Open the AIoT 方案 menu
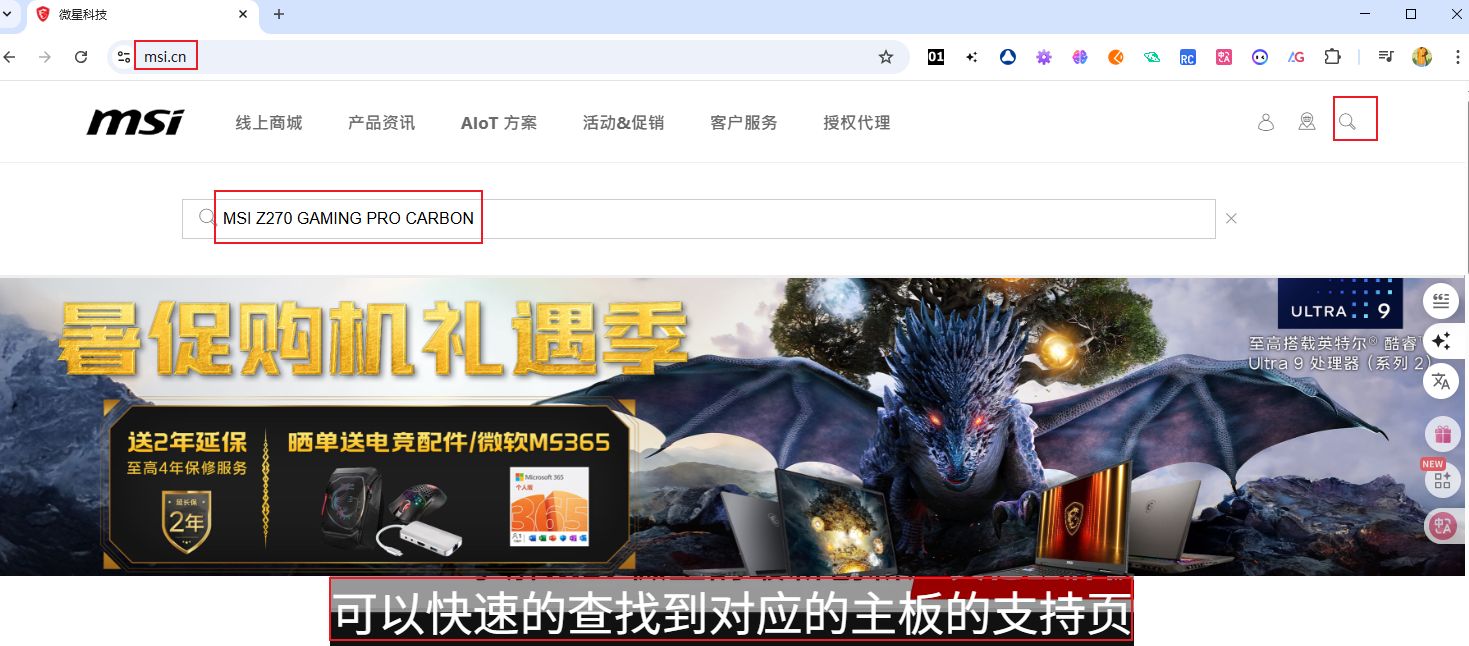 499,123
